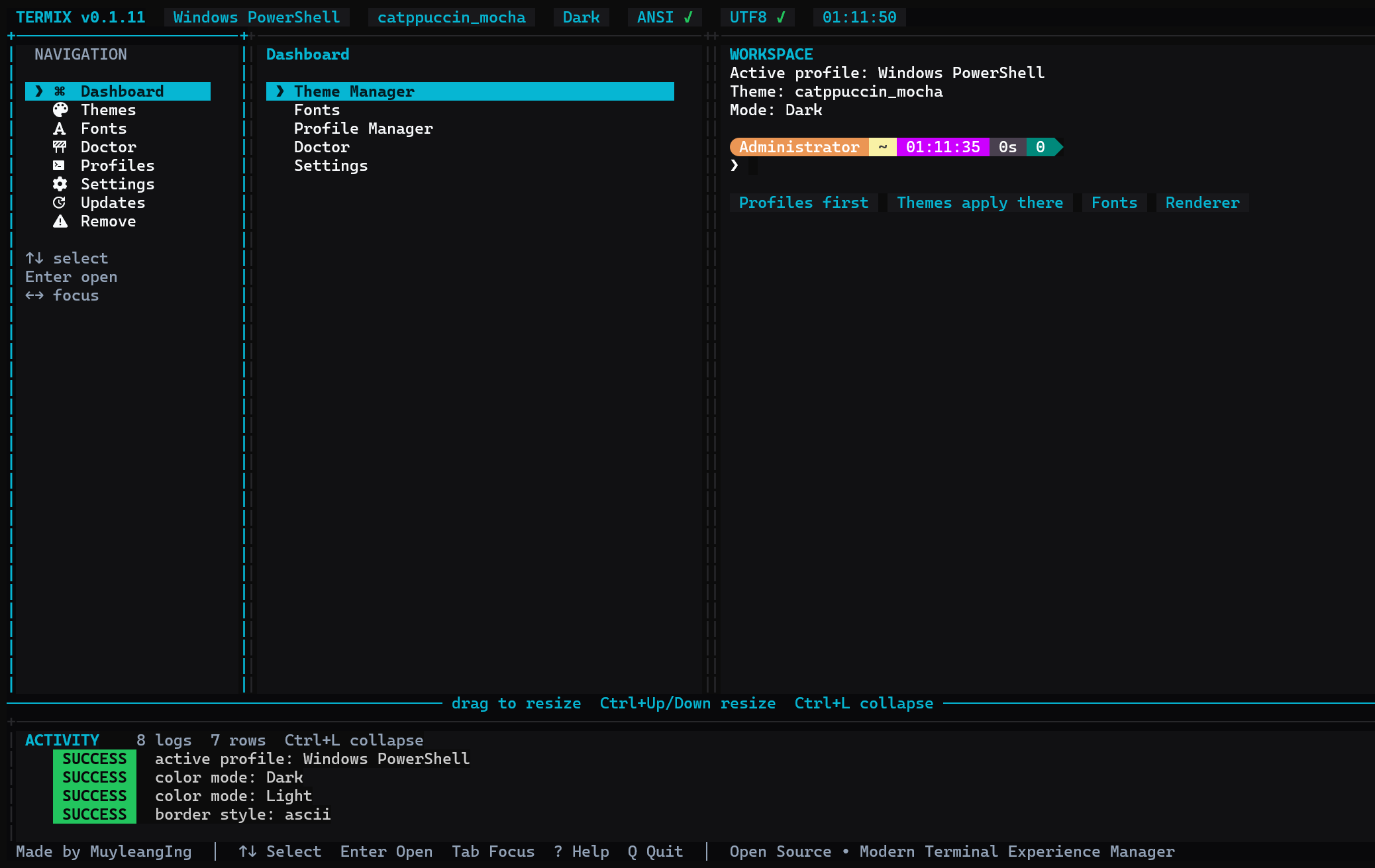
Task: Click the Settings gear icon
Action: (x=60, y=184)
